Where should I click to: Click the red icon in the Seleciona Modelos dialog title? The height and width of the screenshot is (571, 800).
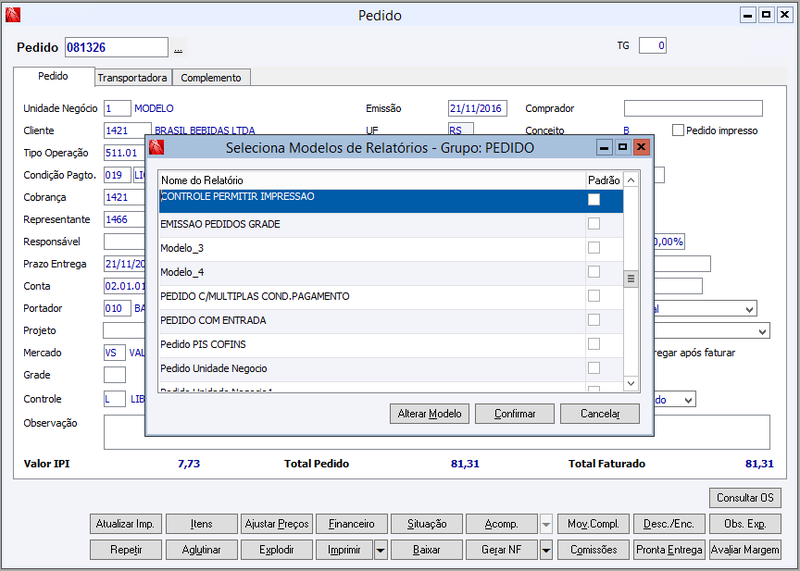(x=156, y=147)
